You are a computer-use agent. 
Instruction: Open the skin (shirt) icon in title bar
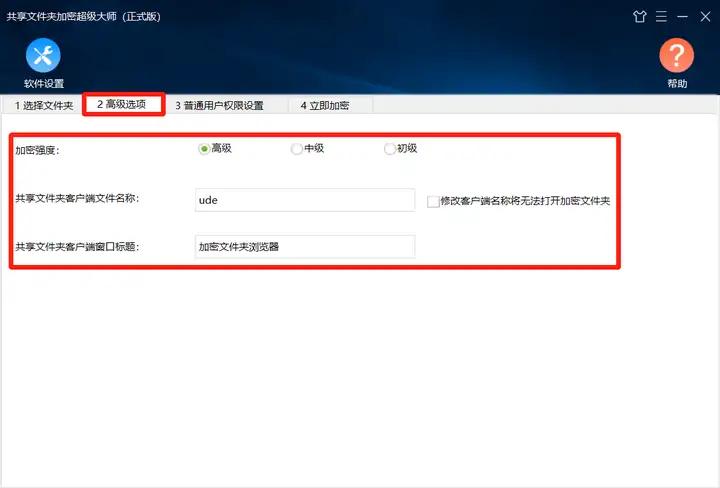pos(640,16)
